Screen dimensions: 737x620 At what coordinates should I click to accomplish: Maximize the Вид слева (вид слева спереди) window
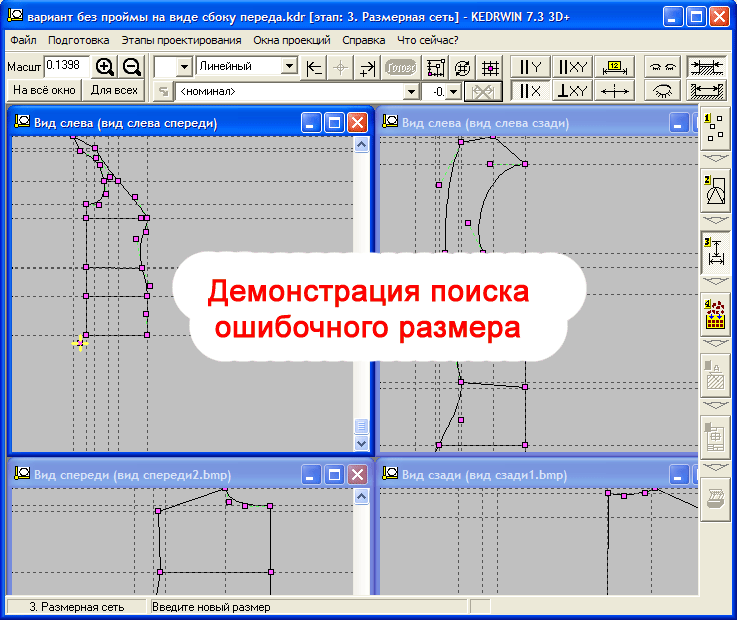(334, 123)
